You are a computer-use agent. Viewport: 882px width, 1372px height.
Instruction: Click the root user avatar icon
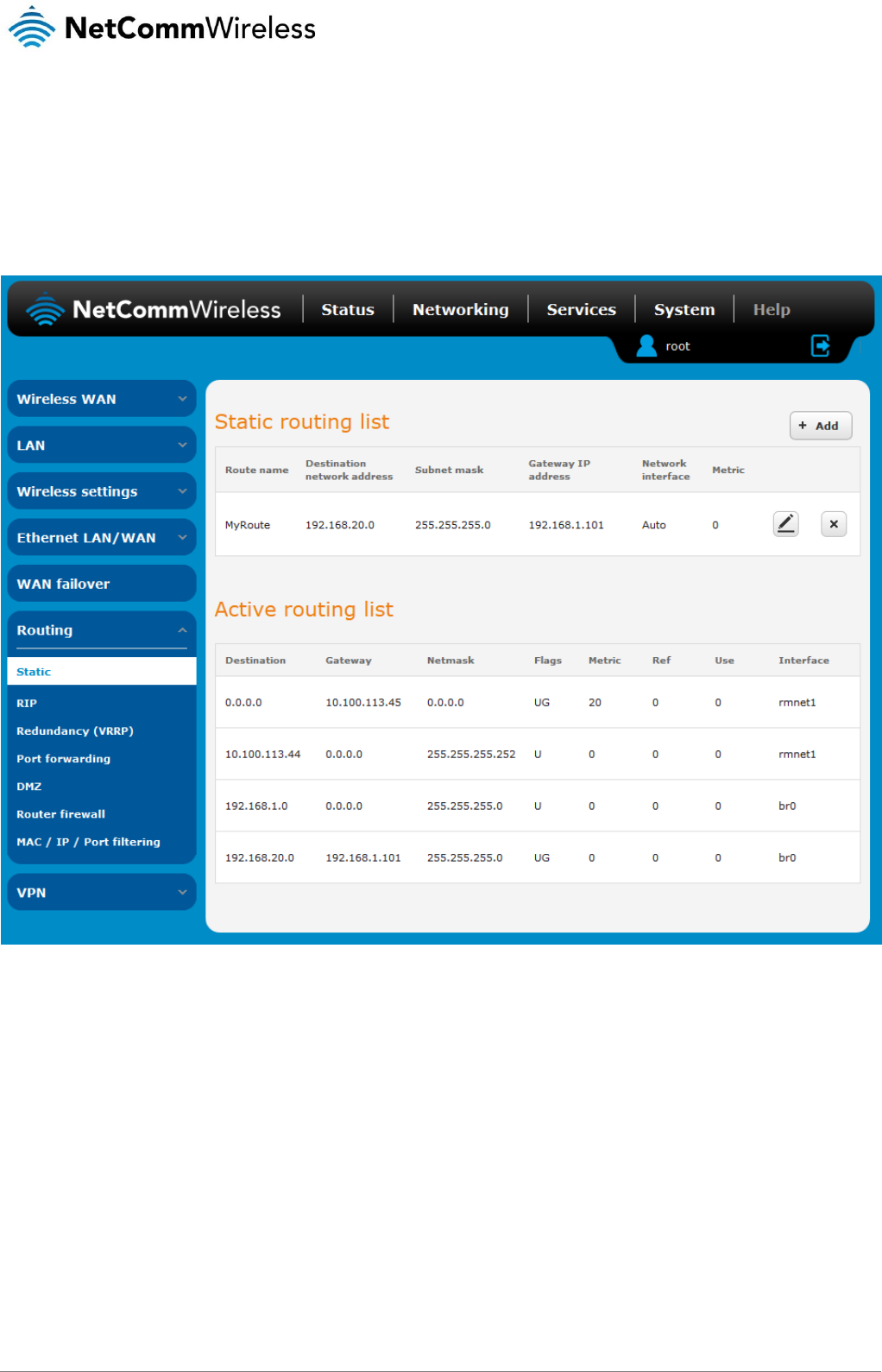[646, 346]
